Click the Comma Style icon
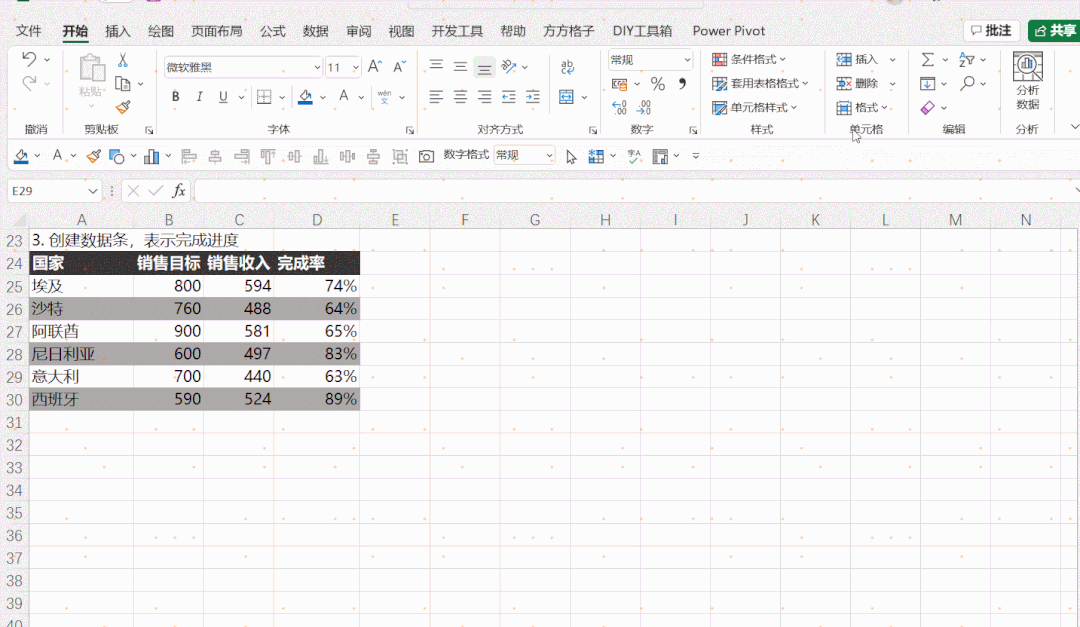The image size is (1080, 627). click(682, 84)
